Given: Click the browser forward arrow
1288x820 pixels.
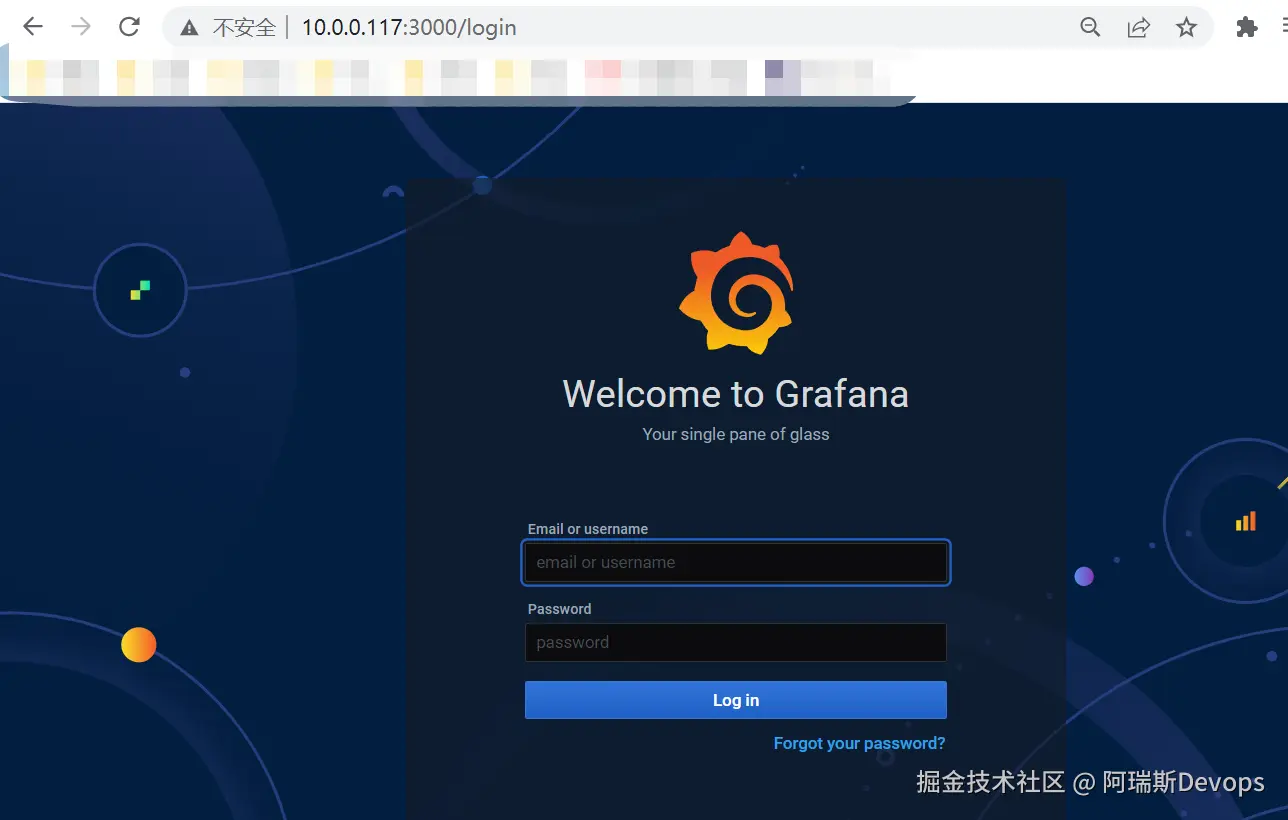Looking at the screenshot, I should click(x=81, y=27).
